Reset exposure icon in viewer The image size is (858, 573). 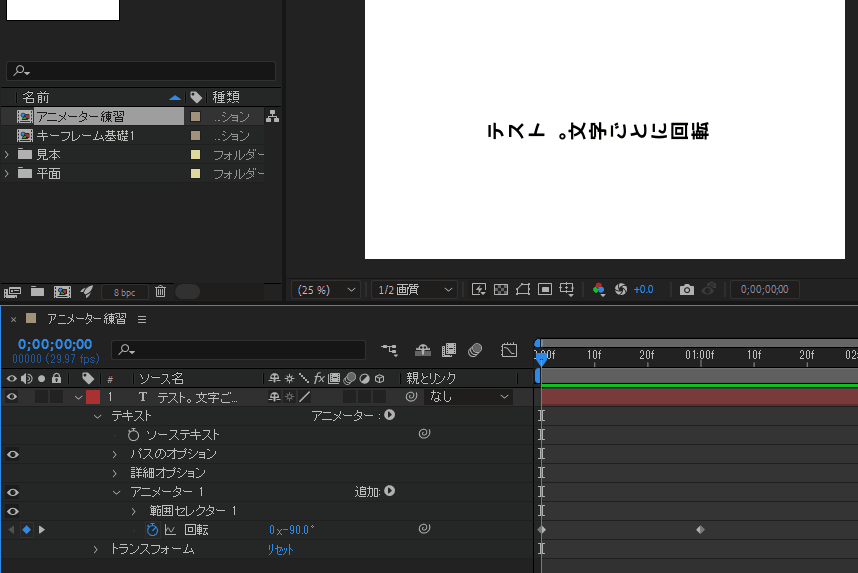tap(621, 289)
